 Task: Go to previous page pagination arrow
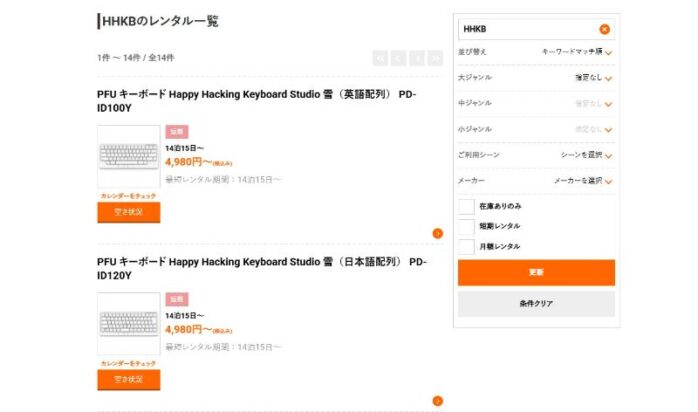[398, 58]
